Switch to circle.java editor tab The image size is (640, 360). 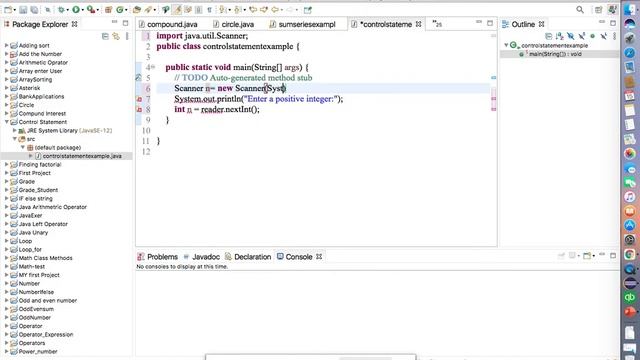(233, 24)
